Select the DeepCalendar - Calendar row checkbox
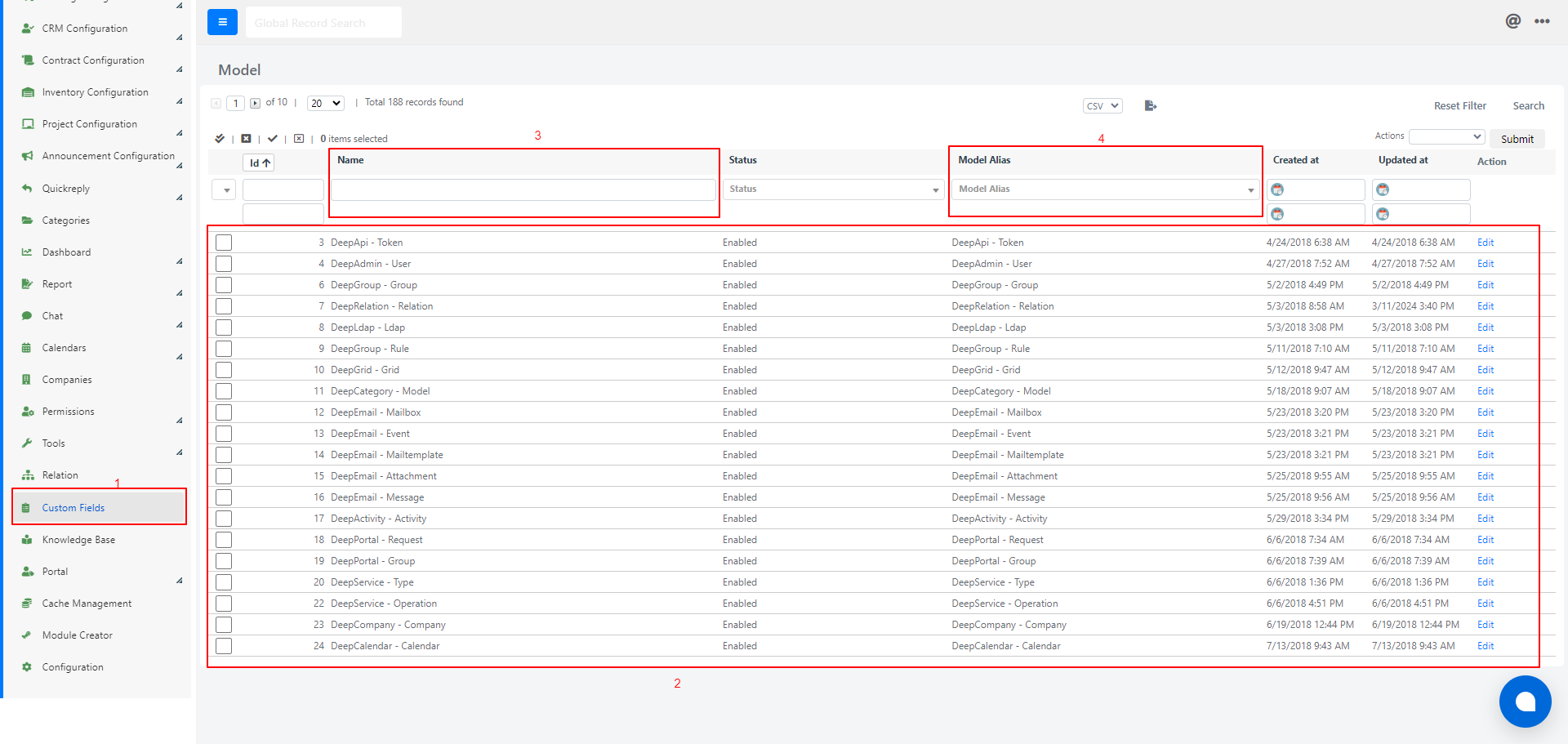1568x744 pixels. (224, 646)
